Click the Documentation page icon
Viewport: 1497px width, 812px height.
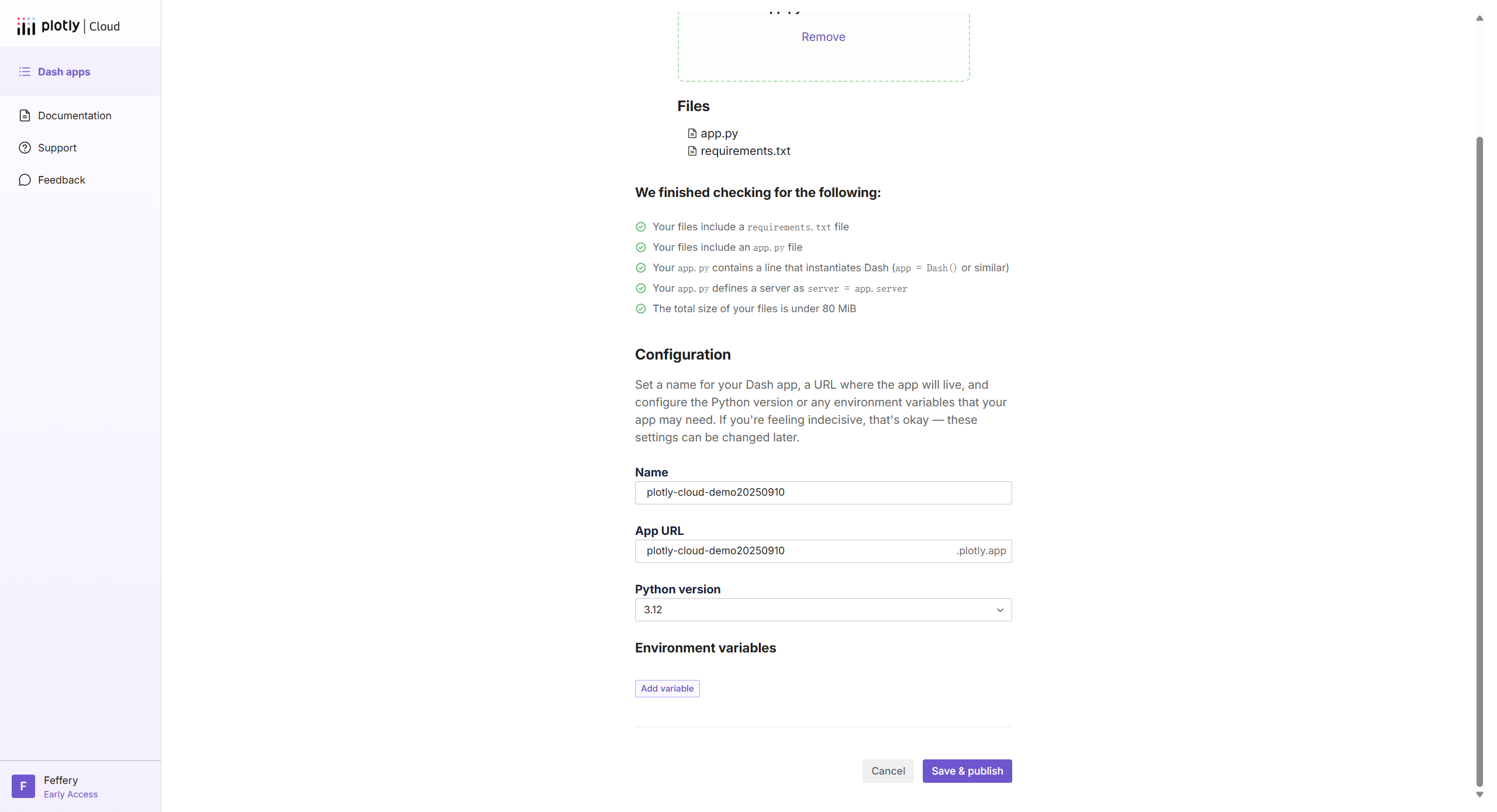(x=25, y=115)
